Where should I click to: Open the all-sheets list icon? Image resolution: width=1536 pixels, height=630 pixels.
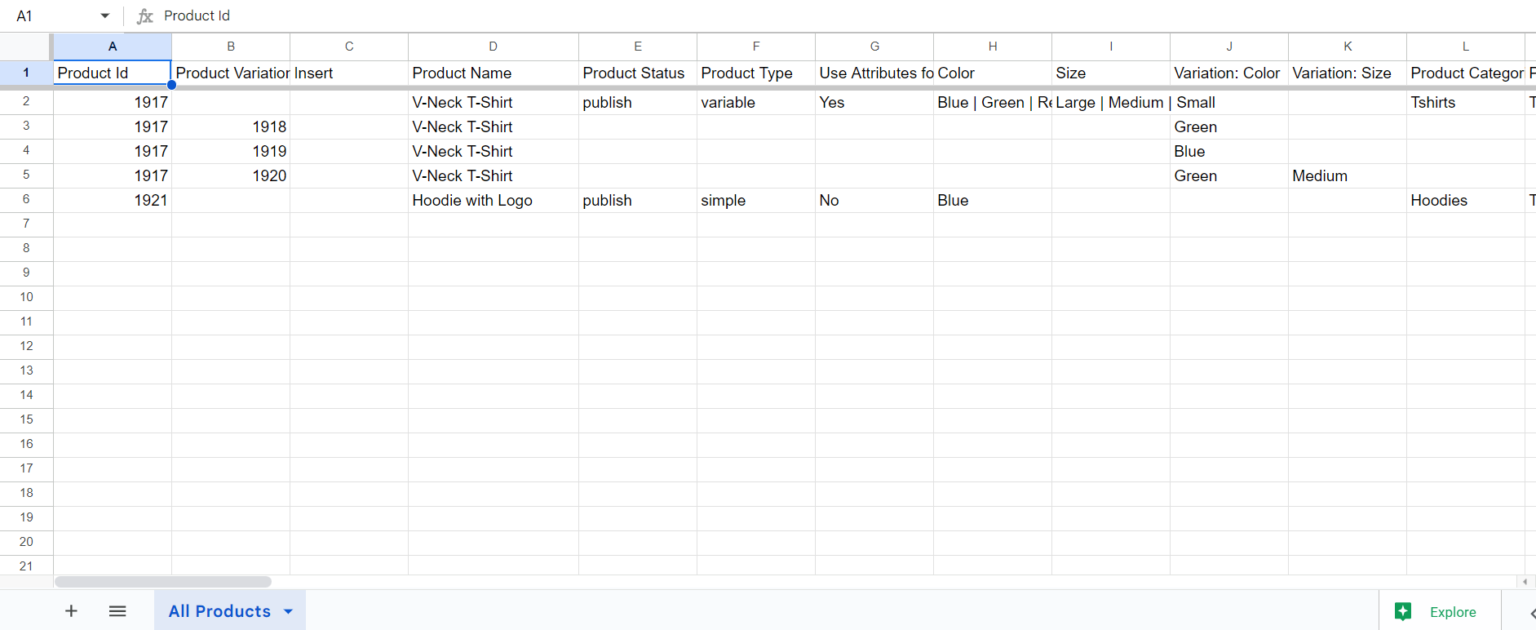(x=117, y=611)
